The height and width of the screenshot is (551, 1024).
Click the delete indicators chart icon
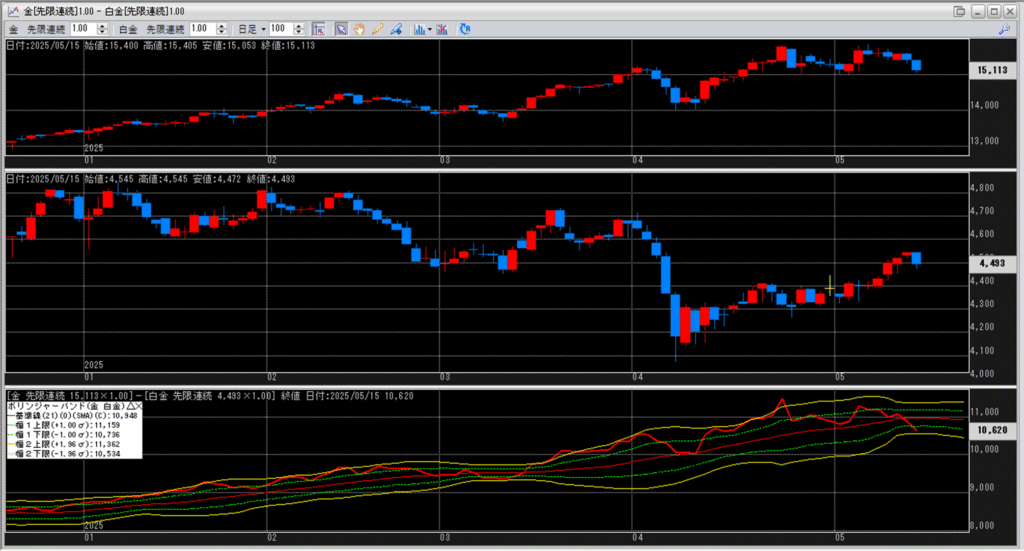tap(443, 29)
